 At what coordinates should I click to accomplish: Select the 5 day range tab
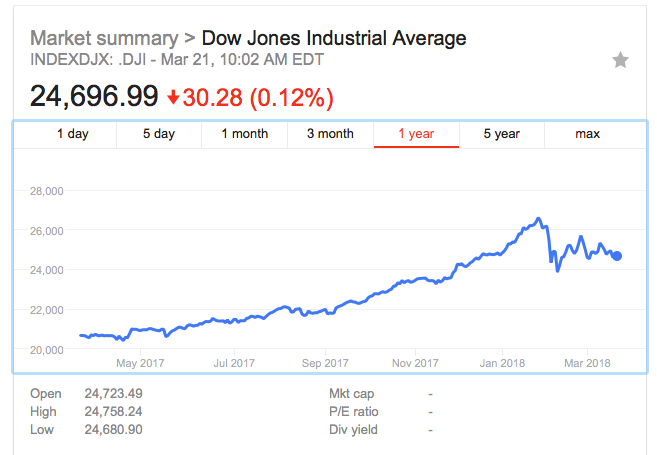(159, 134)
